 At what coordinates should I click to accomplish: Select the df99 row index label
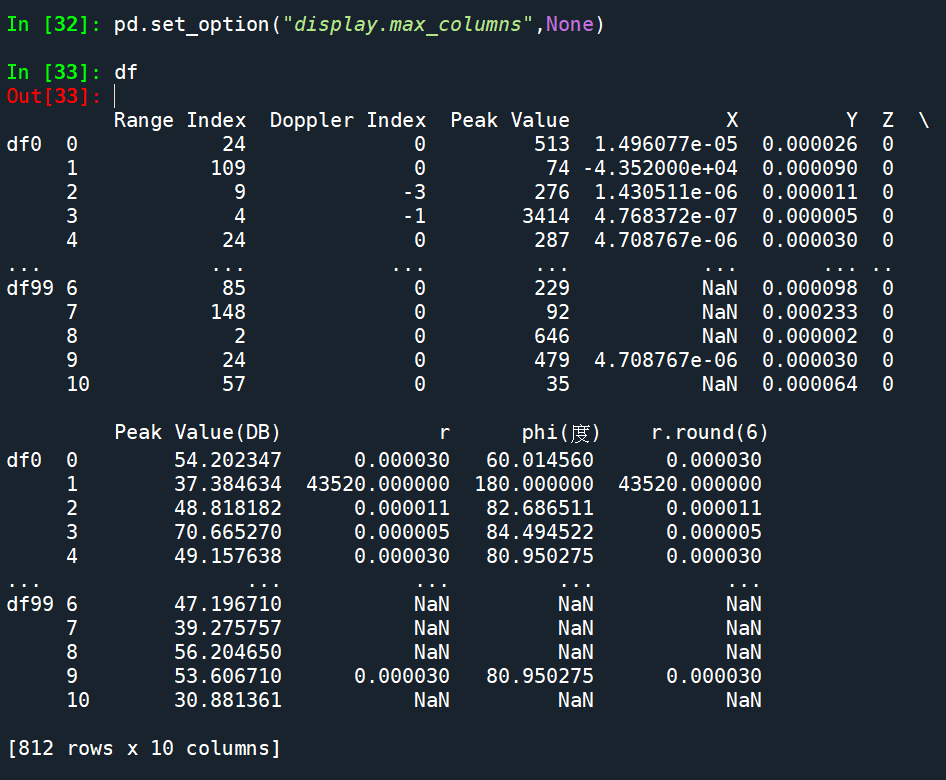pos(28,287)
